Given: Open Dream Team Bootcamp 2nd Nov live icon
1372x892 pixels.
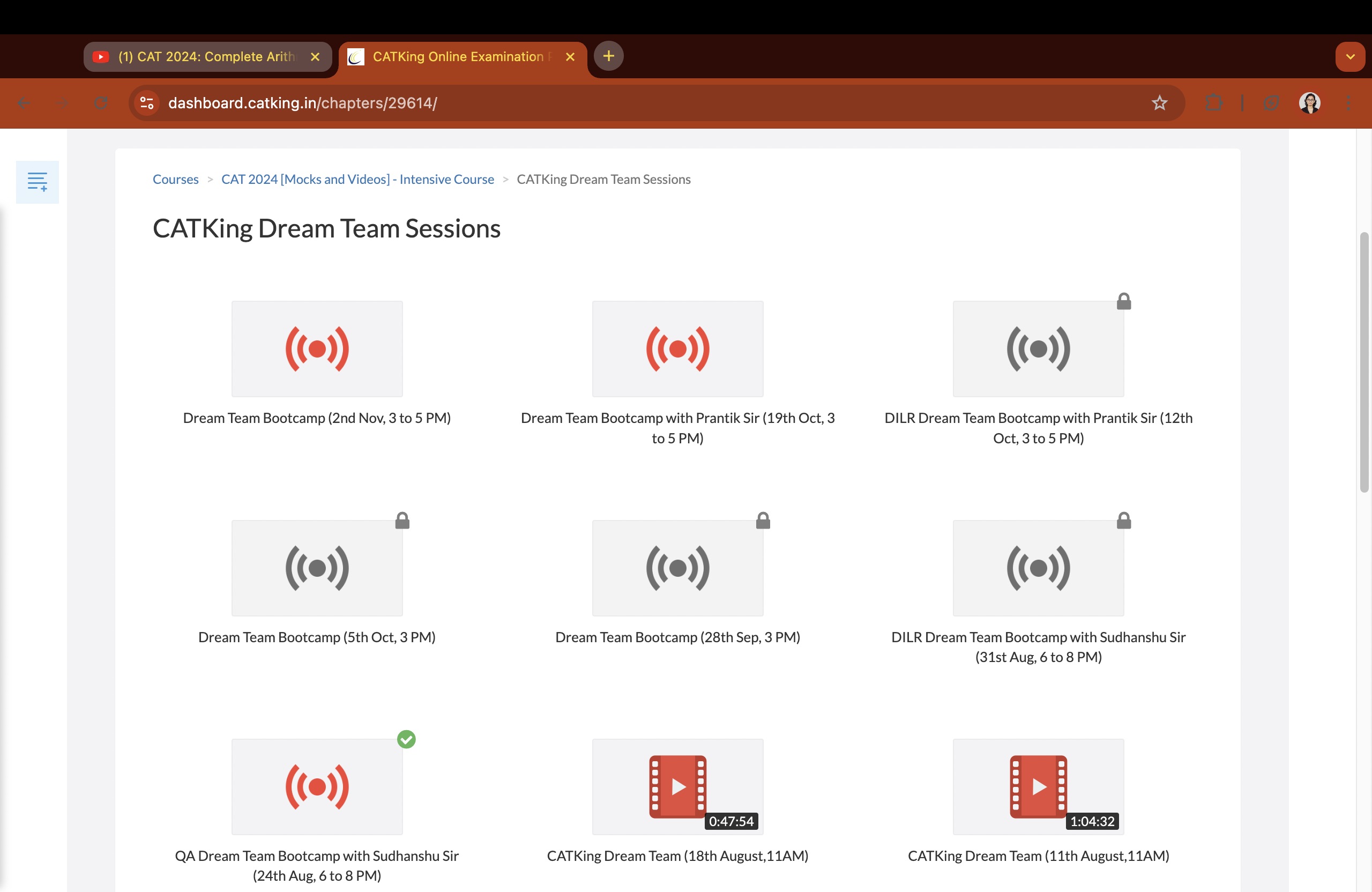Looking at the screenshot, I should (x=317, y=349).
